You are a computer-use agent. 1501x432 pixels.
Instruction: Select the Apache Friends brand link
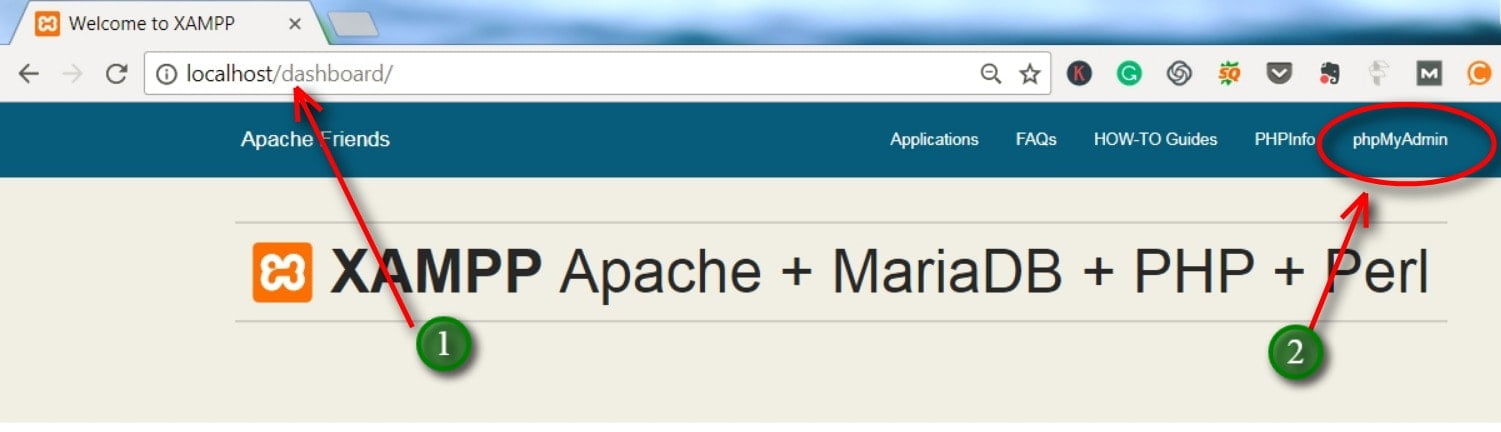[x=315, y=139]
